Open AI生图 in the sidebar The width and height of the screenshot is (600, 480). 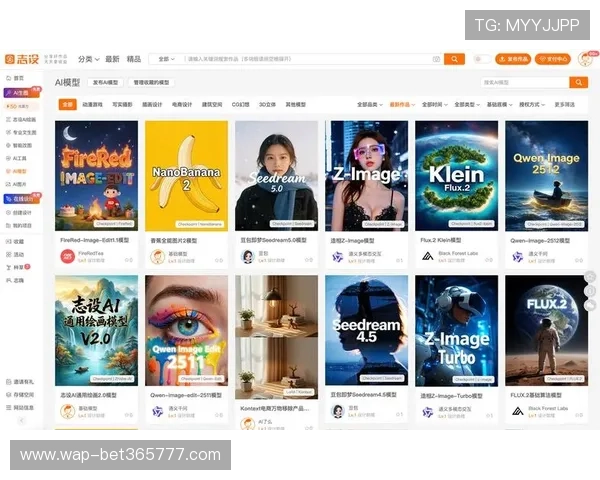click(21, 93)
